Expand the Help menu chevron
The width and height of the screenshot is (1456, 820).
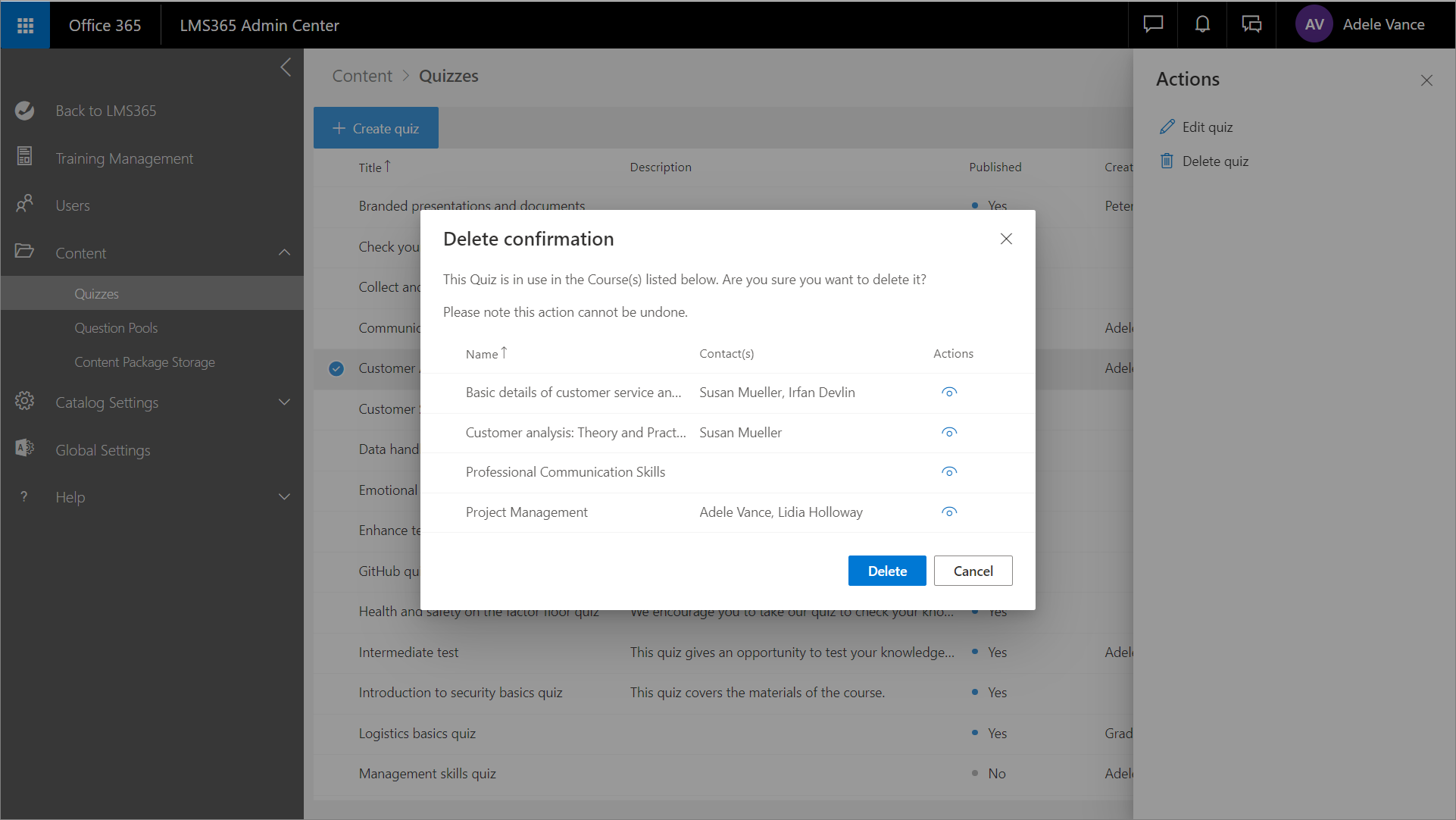coord(284,497)
